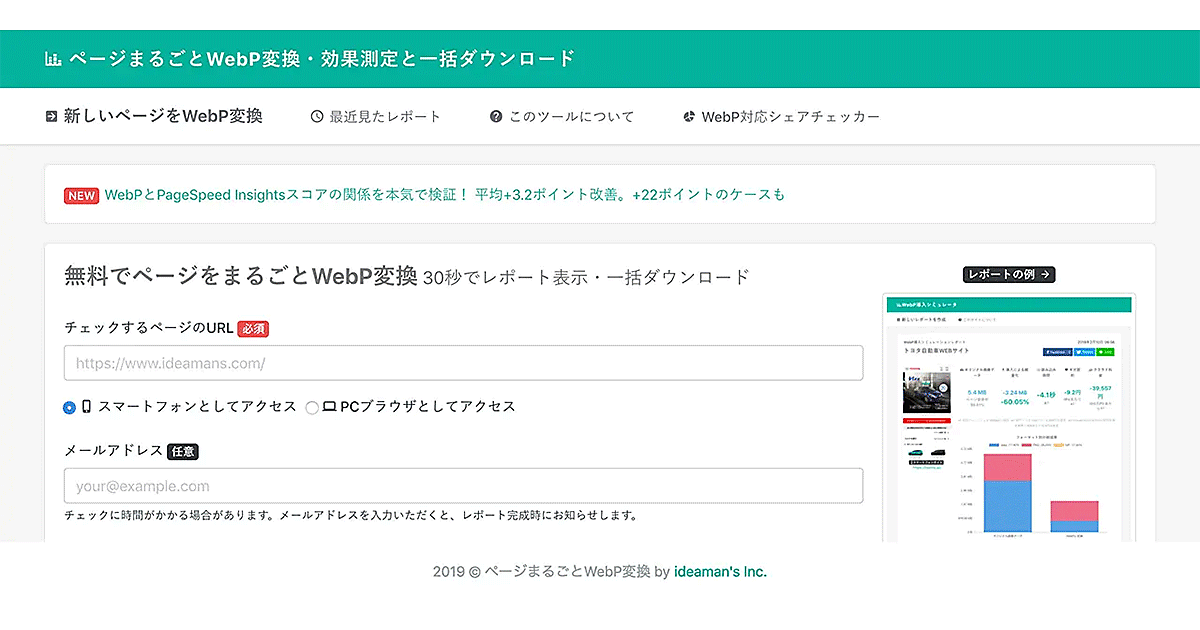Select the PCブラウザとしてアクセス radio button

click(x=312, y=408)
